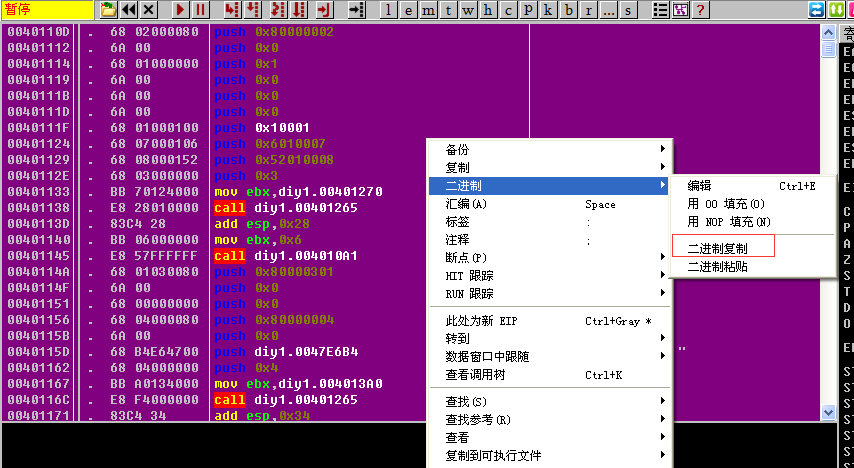Open the Log window with the l button
Viewport: 854px width, 468px height.
[388, 9]
